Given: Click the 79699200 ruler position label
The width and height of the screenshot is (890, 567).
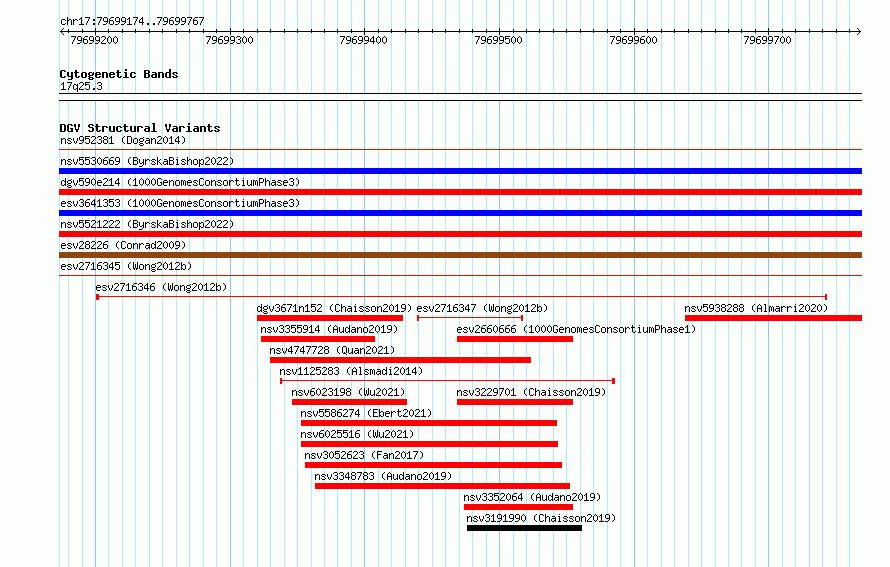Looking at the screenshot, I should tap(94, 40).
